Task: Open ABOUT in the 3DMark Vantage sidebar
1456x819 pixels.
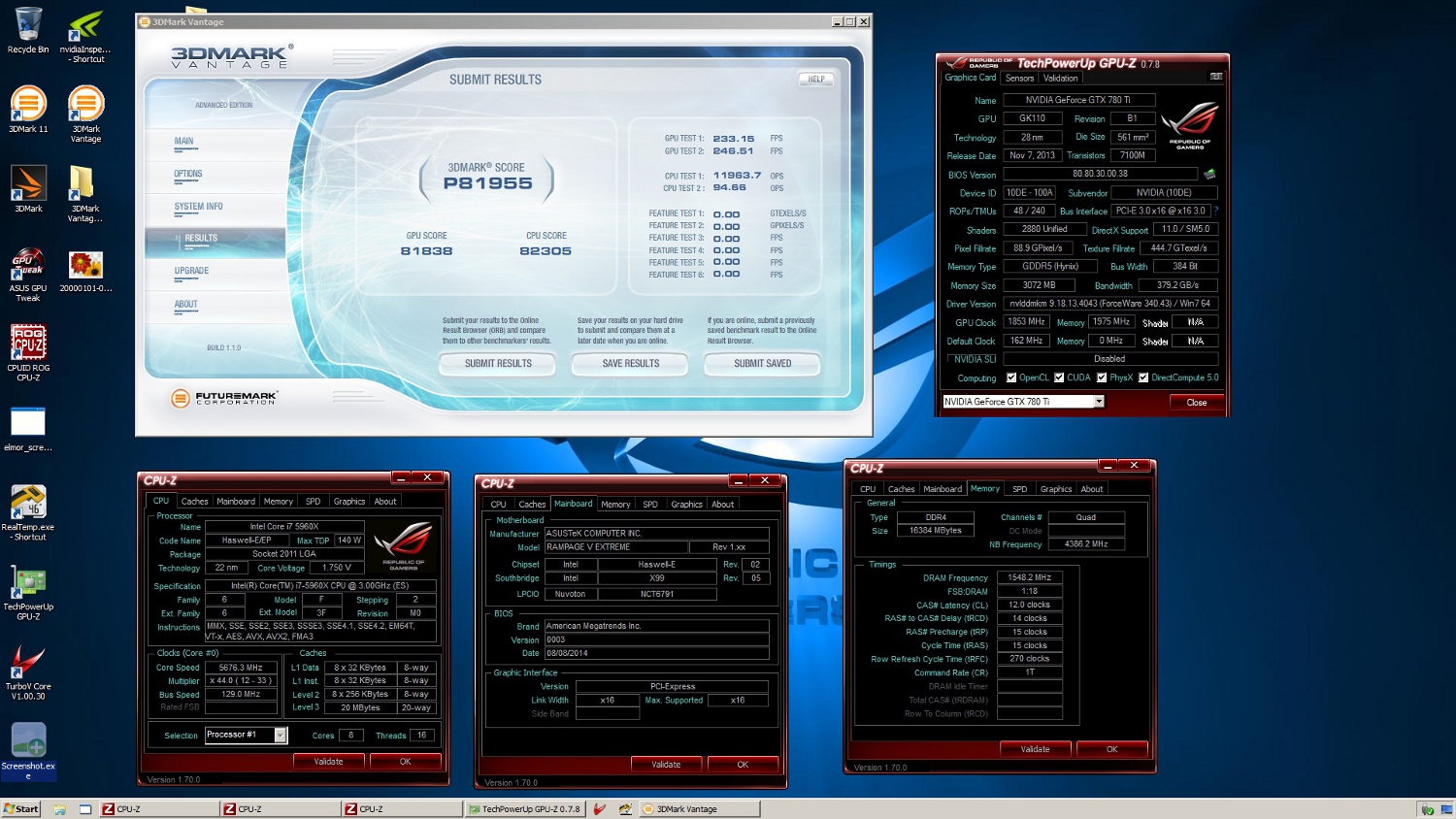Action: coord(186,305)
